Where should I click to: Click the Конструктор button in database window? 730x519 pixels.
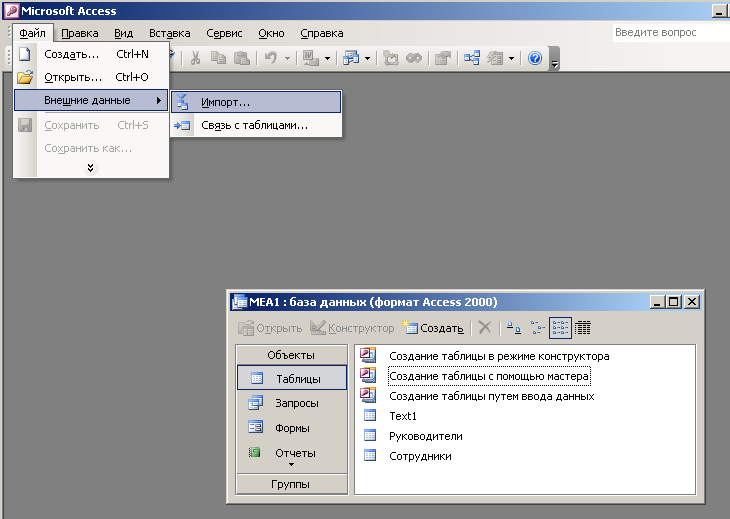tap(352, 328)
